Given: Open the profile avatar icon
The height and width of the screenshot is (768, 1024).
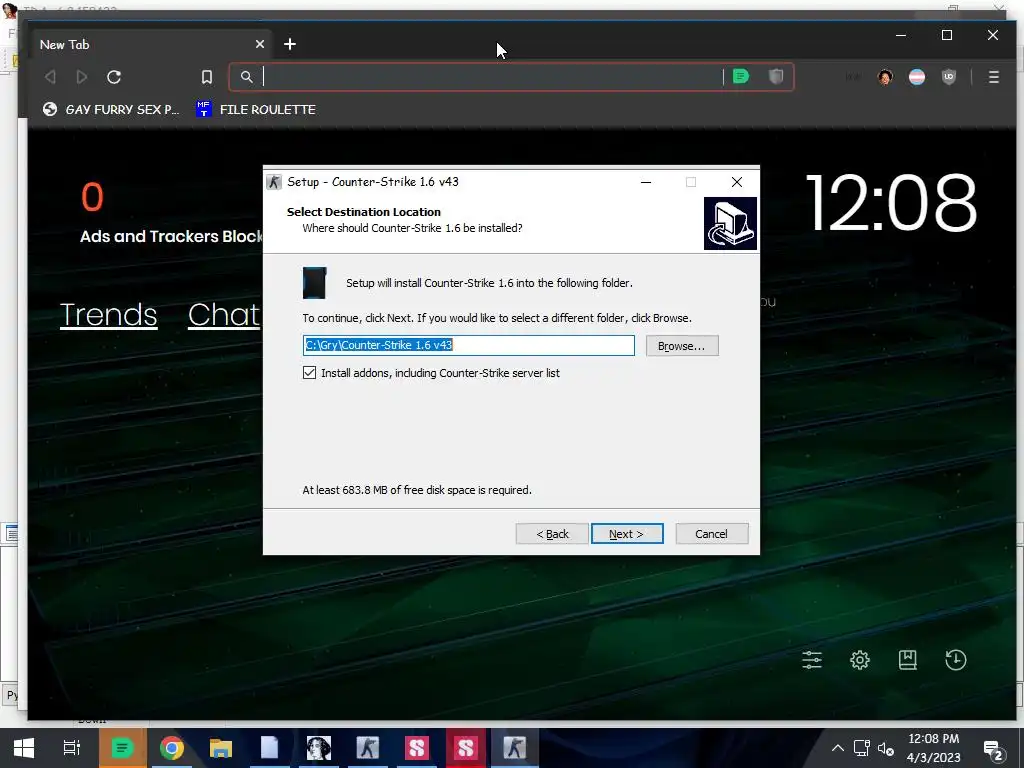Looking at the screenshot, I should pyautogui.click(x=885, y=77).
